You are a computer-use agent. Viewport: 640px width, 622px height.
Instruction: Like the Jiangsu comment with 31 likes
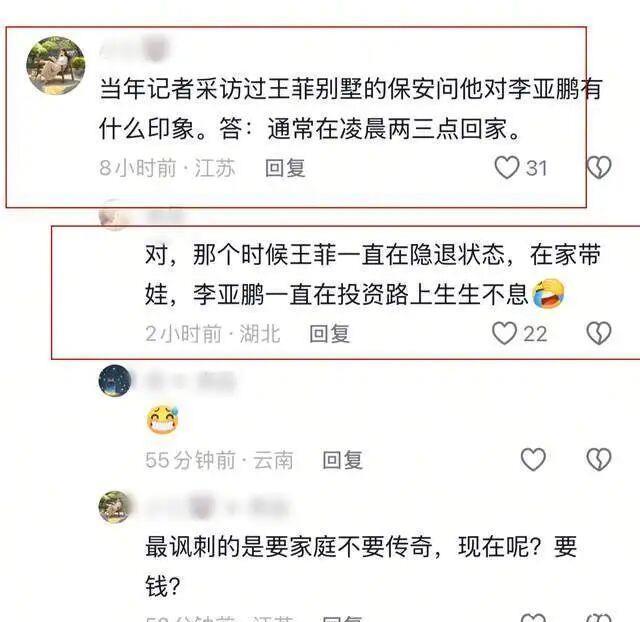point(507,167)
